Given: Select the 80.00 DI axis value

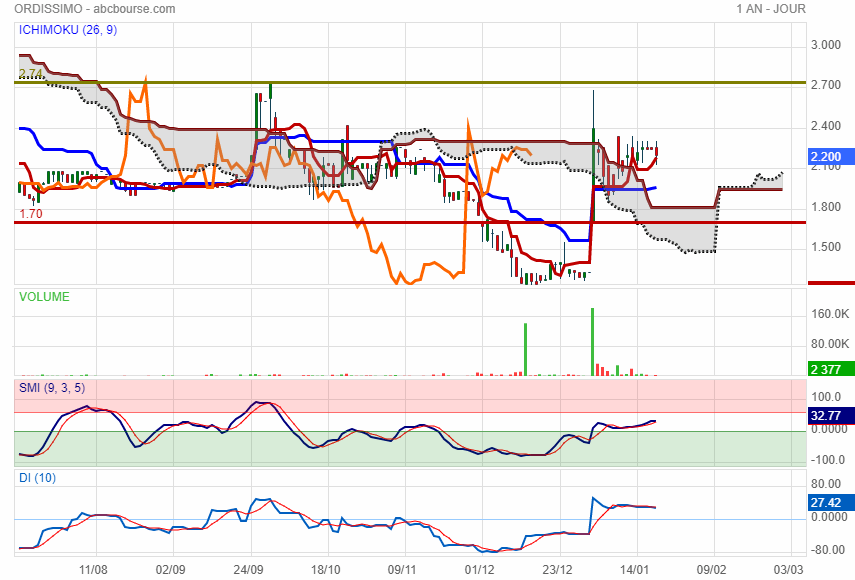Looking at the screenshot, I should pos(826,484).
